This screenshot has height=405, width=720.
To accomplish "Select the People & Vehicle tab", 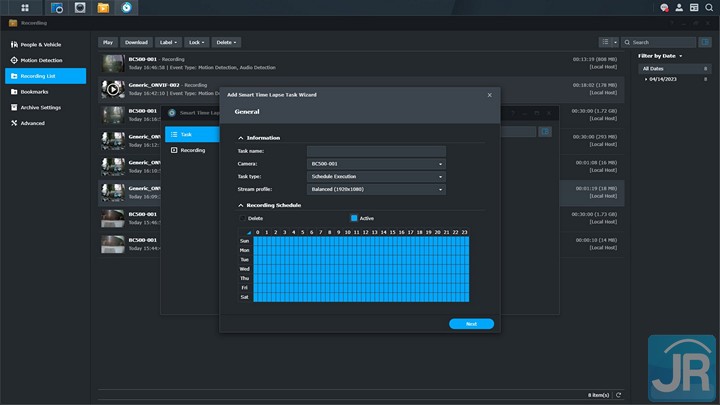I will 42,44.
